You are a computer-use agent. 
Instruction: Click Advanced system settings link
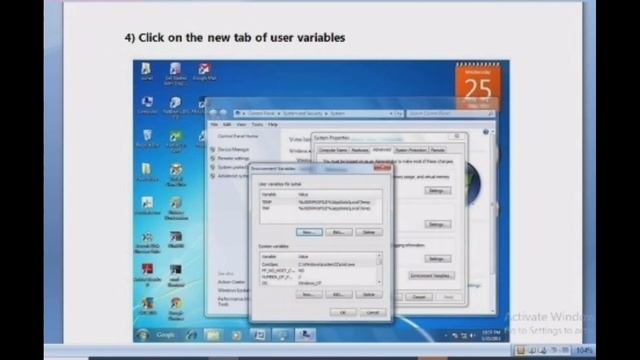point(233,176)
